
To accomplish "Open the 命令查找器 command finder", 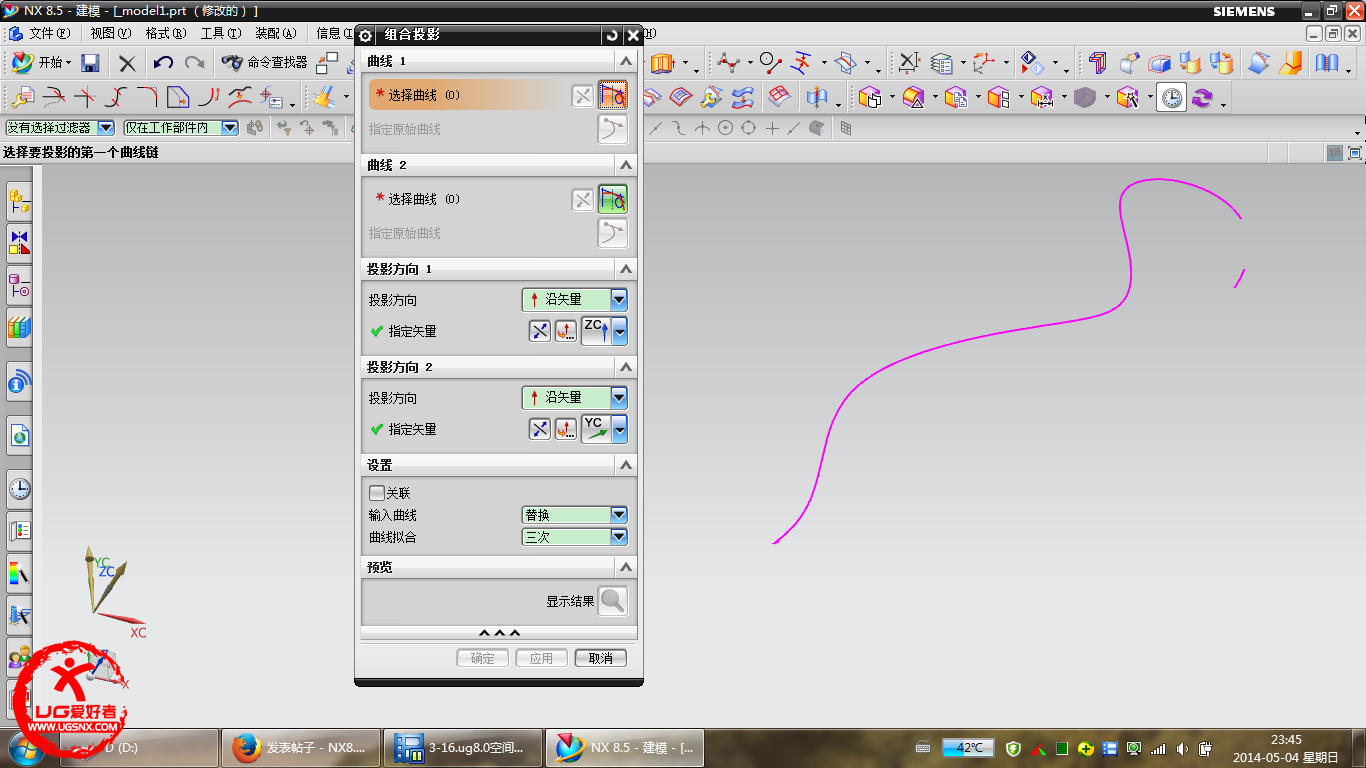I will click(x=265, y=62).
